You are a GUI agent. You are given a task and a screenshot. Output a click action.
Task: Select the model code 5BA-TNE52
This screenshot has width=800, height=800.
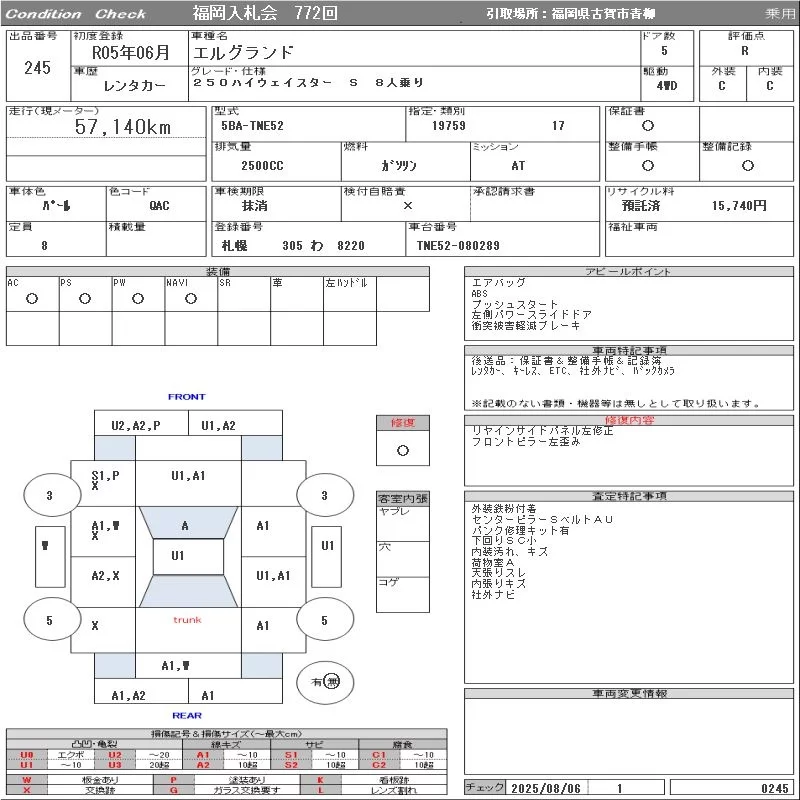click(x=252, y=126)
